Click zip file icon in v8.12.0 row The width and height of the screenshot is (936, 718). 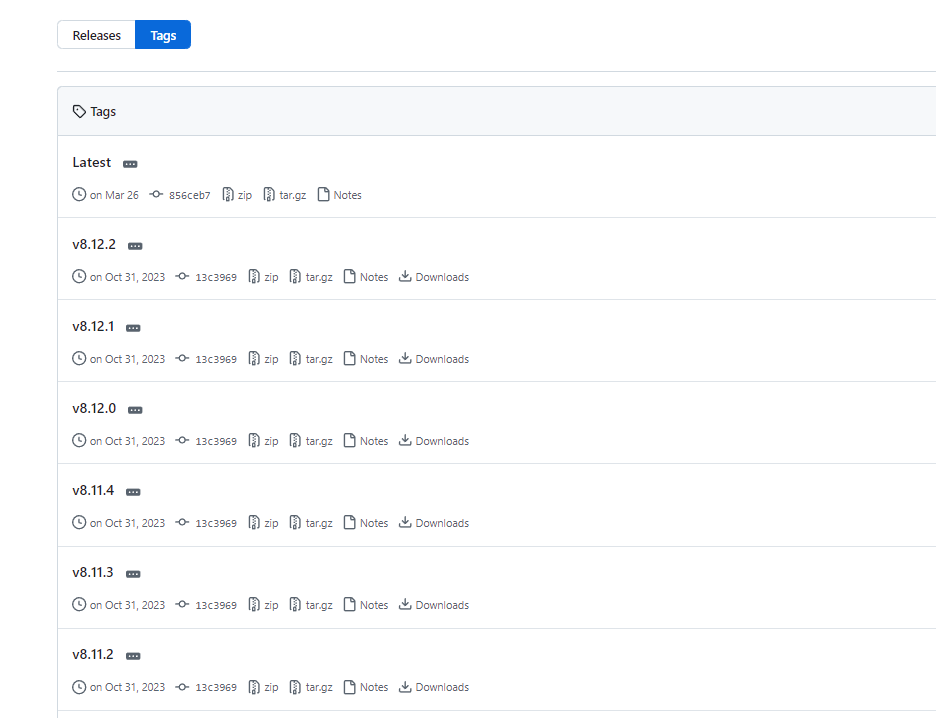click(x=254, y=440)
